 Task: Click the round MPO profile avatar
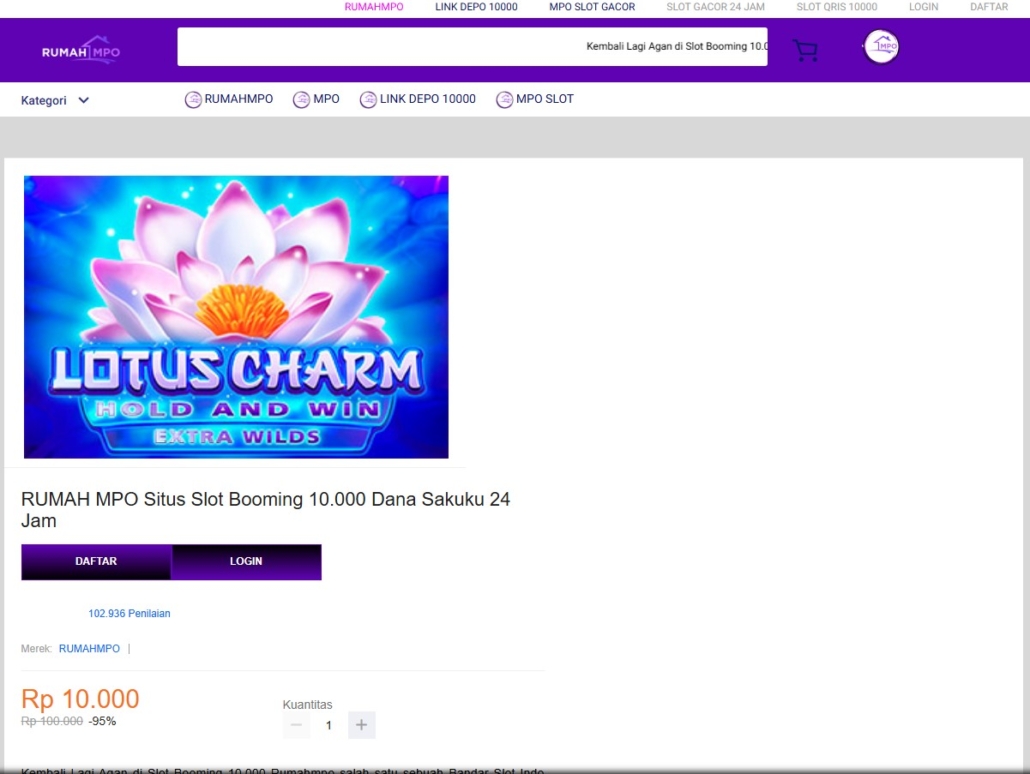881,47
